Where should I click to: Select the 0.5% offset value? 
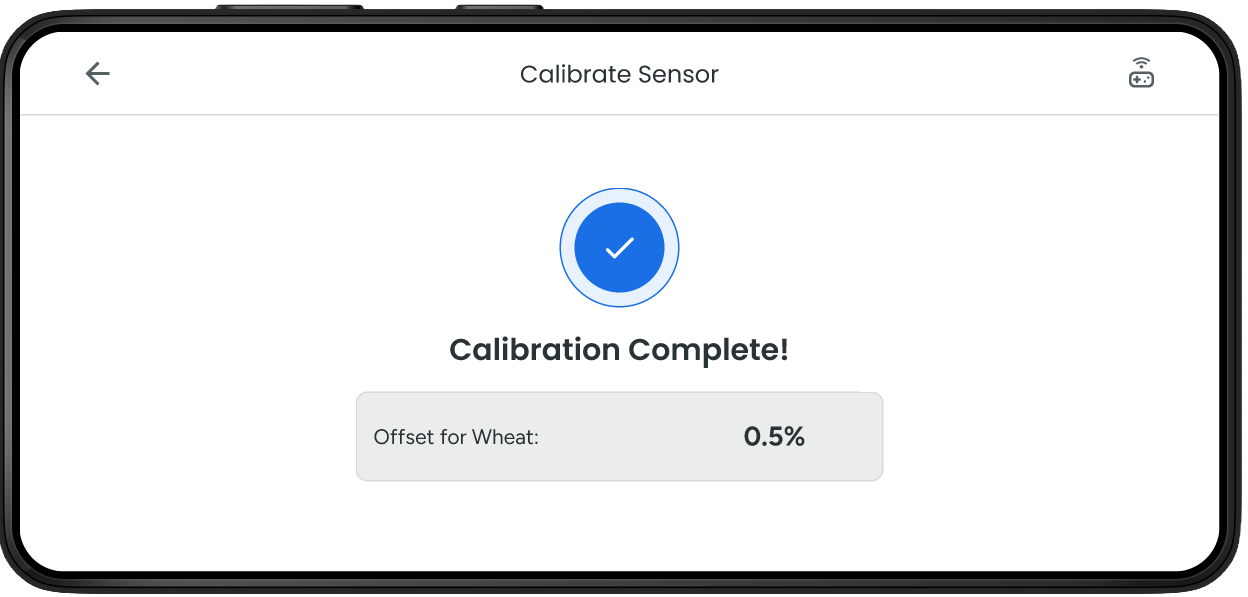click(x=774, y=436)
